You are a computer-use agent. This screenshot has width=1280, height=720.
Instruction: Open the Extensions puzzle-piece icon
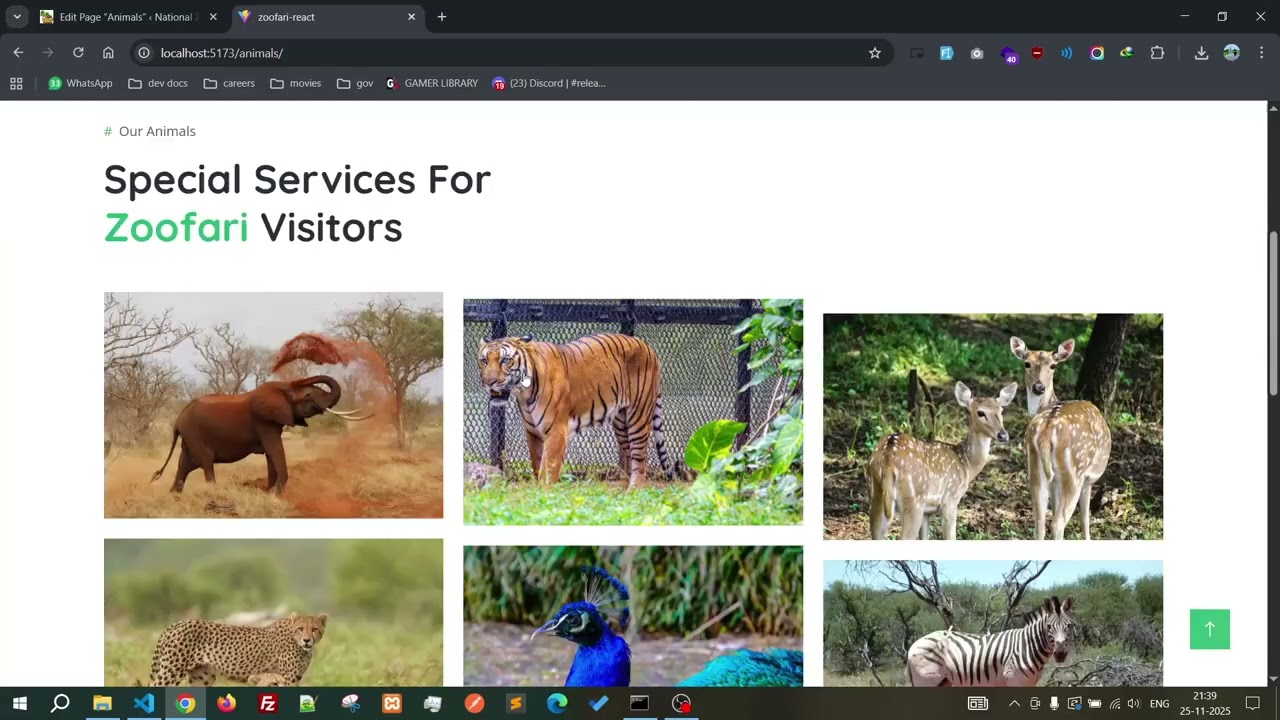click(x=1157, y=53)
